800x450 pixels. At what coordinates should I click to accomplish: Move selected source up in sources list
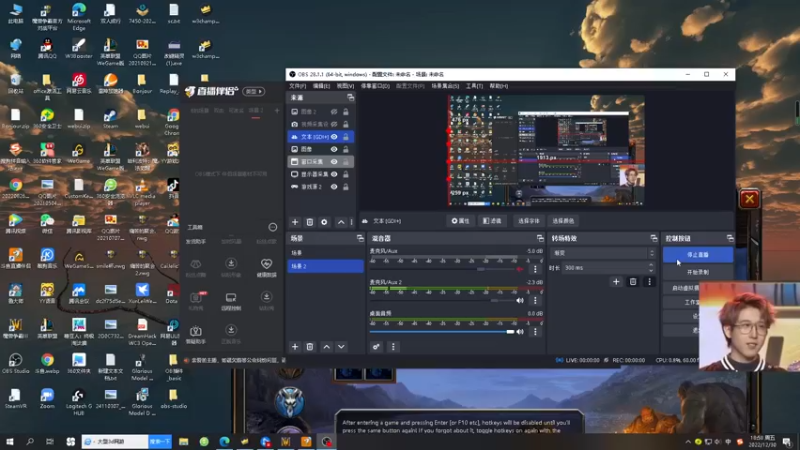pyautogui.click(x=341, y=222)
